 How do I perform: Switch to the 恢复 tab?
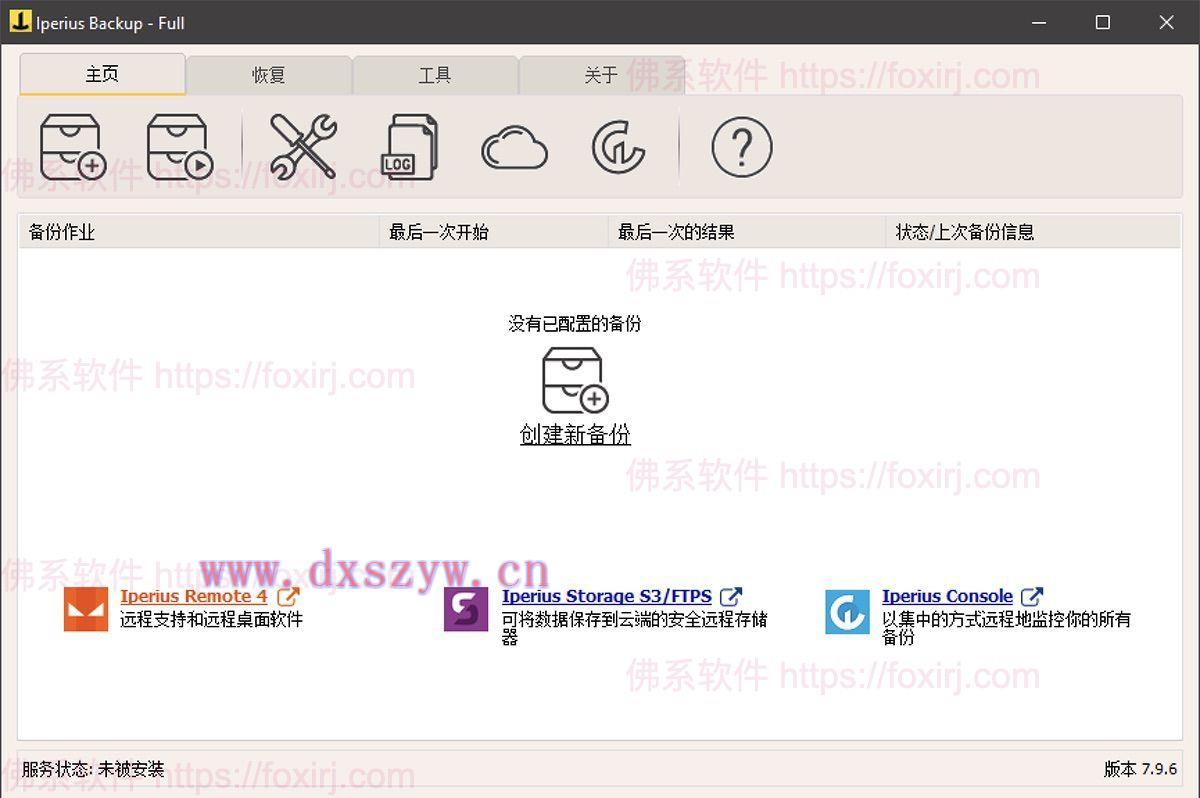[x=269, y=75]
